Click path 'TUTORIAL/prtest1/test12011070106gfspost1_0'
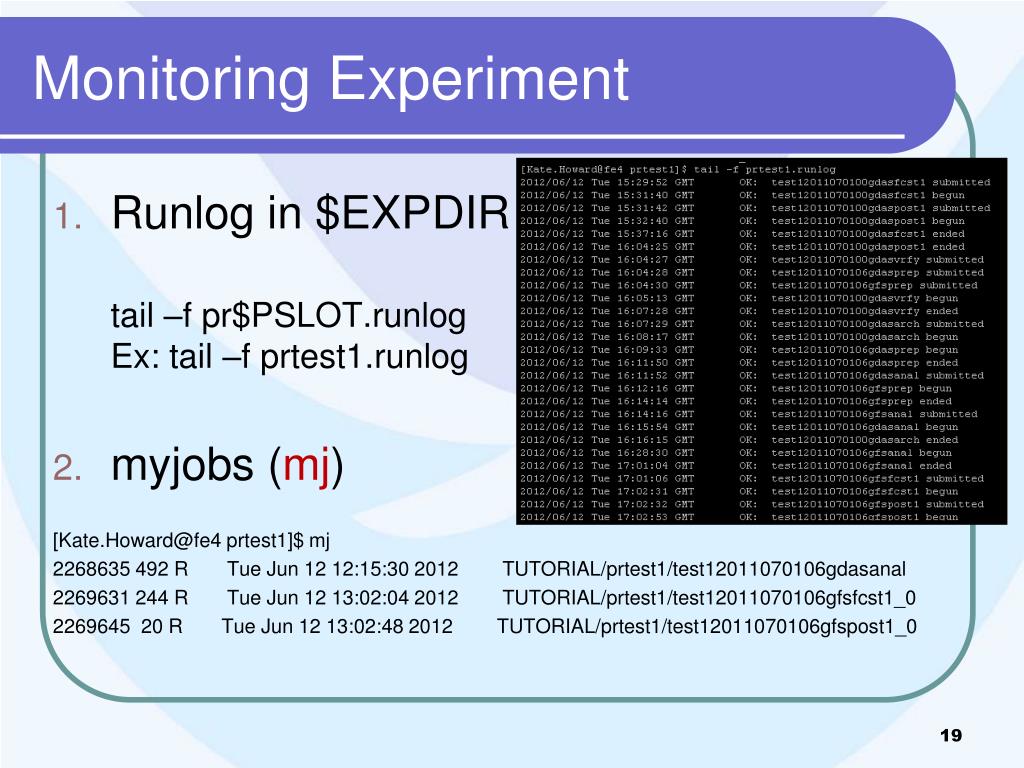 707,626
